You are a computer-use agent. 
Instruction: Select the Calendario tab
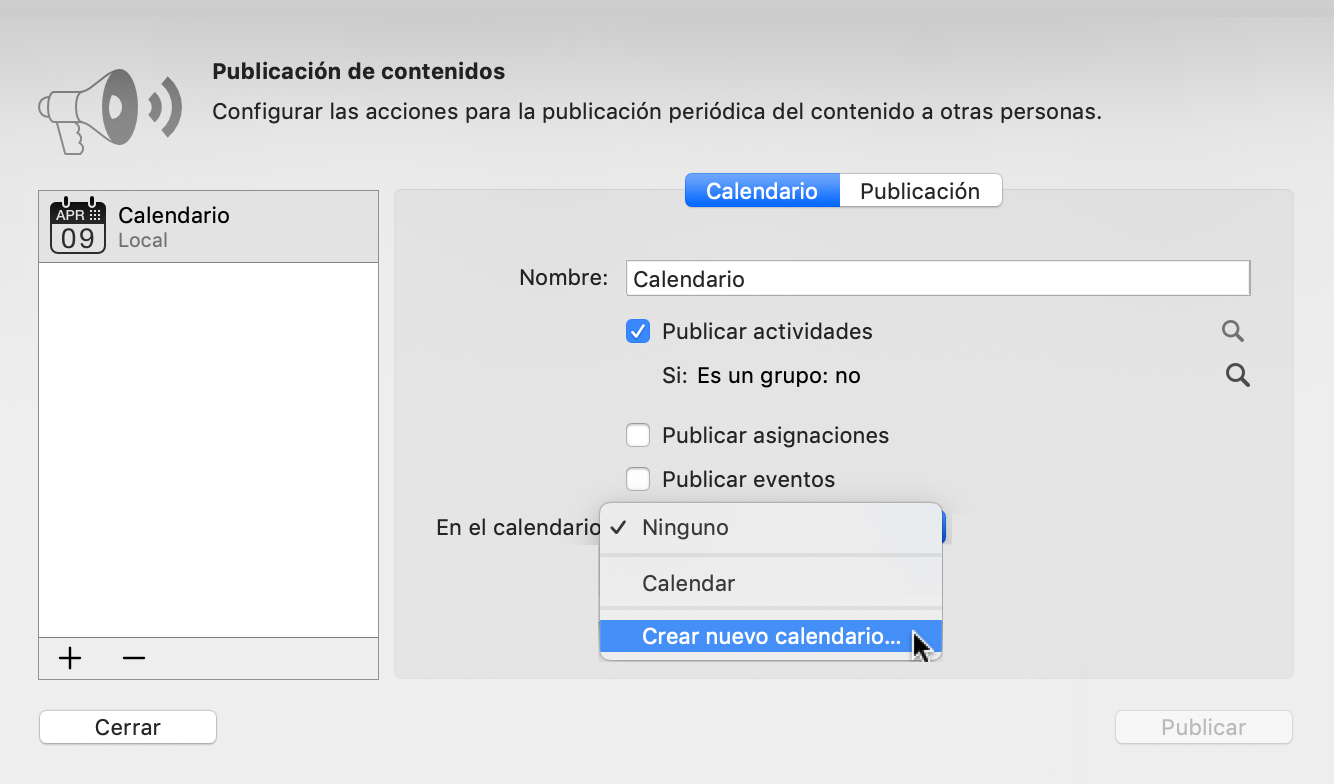pyautogui.click(x=762, y=190)
